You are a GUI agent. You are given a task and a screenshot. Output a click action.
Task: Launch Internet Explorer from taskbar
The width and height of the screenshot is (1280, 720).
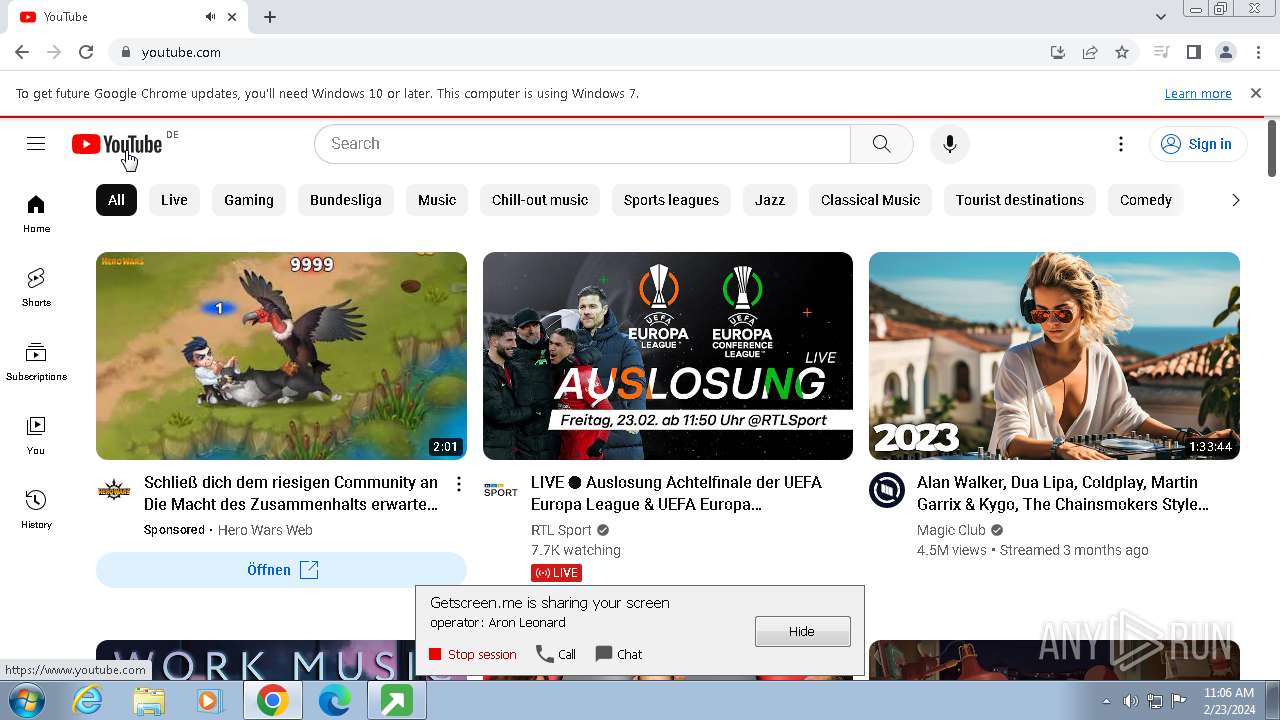pyautogui.click(x=87, y=701)
